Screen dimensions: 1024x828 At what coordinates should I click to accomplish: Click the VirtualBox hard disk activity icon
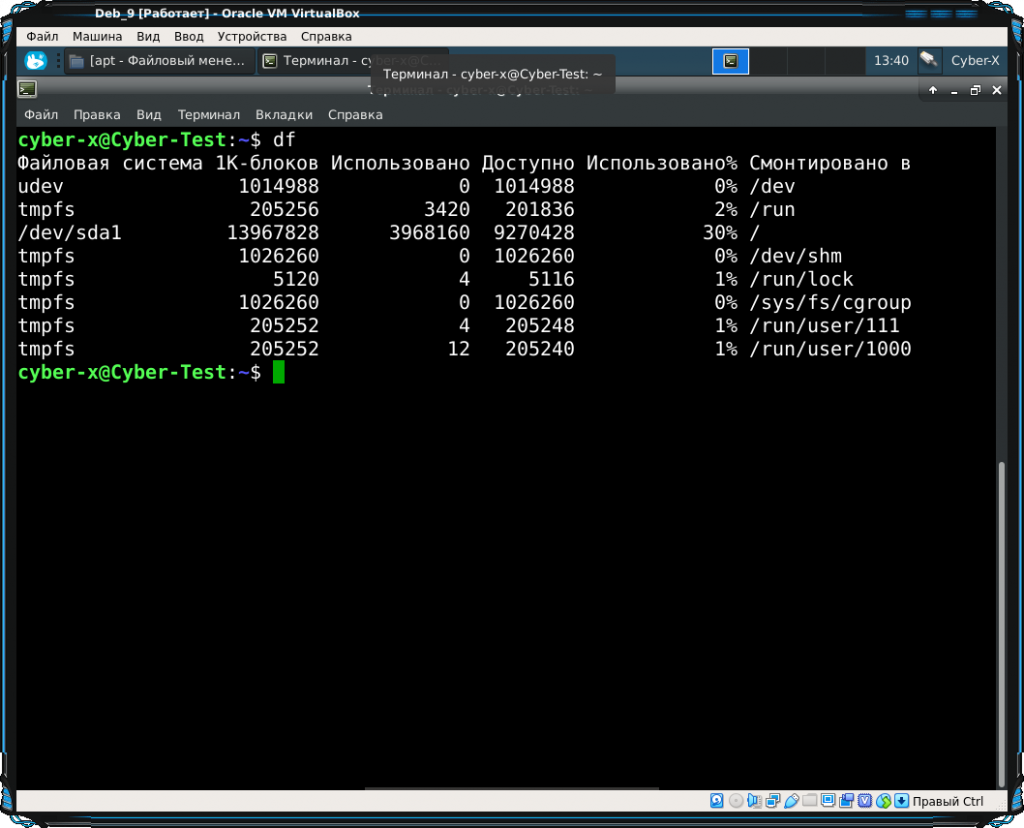coord(717,801)
